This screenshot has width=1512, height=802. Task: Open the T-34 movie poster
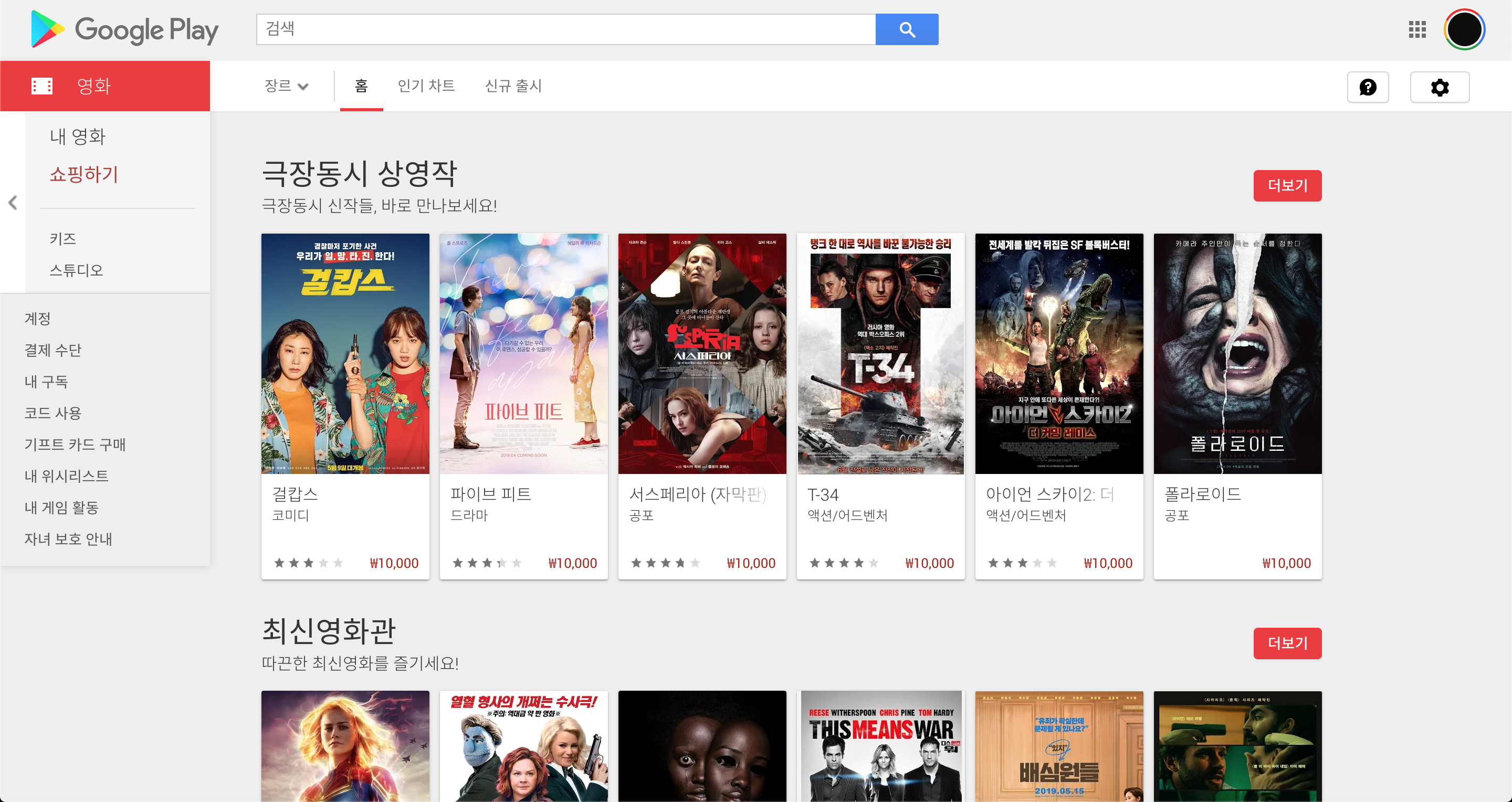click(880, 354)
